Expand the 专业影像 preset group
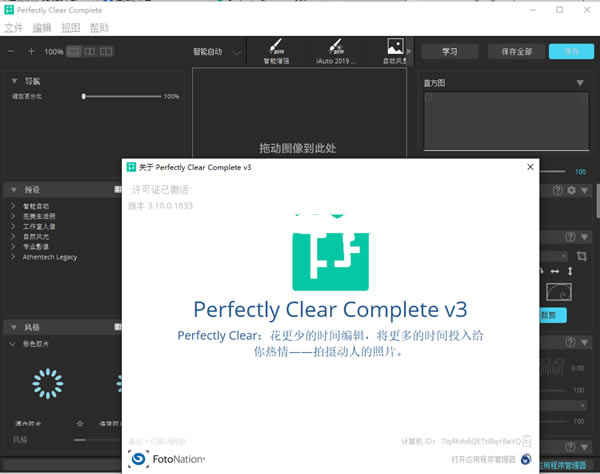This screenshot has width=600, height=474. [x=13, y=246]
